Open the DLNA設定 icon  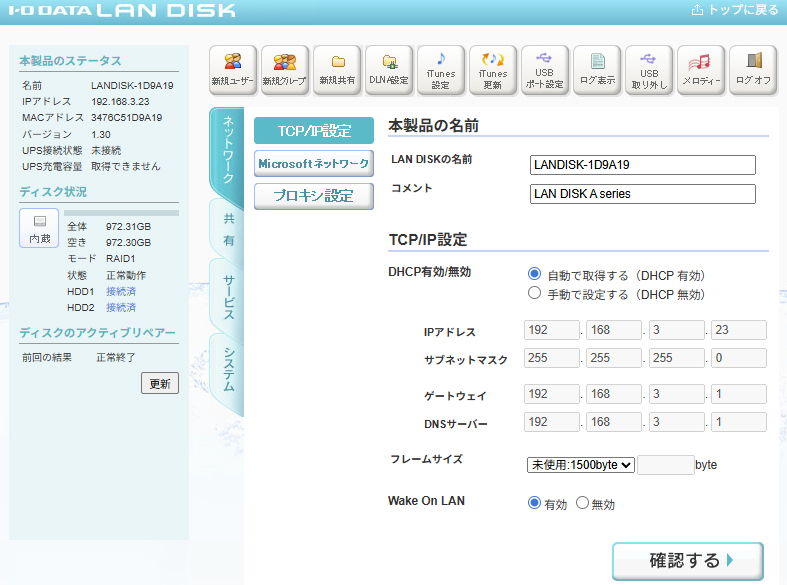(x=389, y=70)
